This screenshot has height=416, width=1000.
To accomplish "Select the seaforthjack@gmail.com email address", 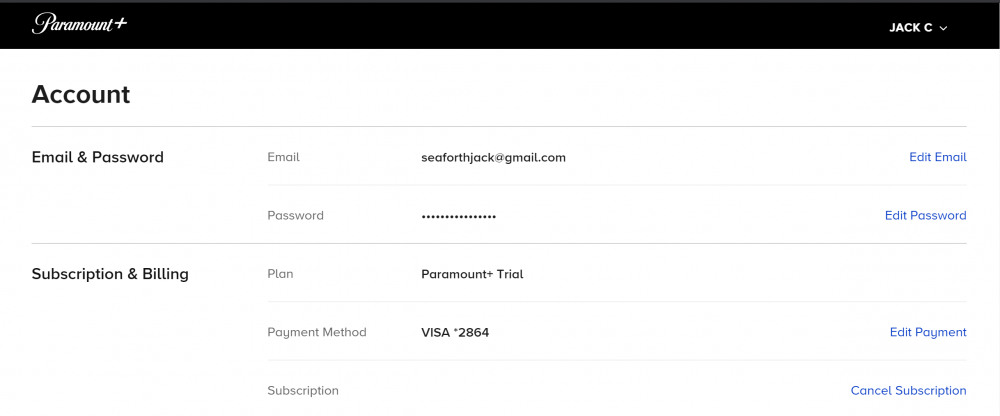I will click(x=493, y=157).
